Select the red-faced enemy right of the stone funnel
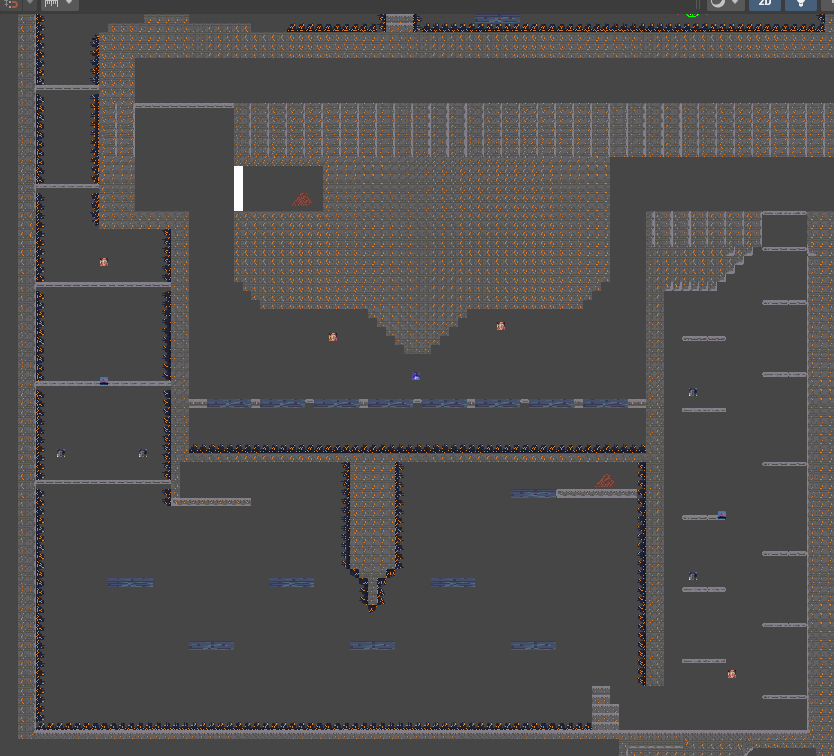Viewport: 834px width, 756px height. click(x=501, y=326)
